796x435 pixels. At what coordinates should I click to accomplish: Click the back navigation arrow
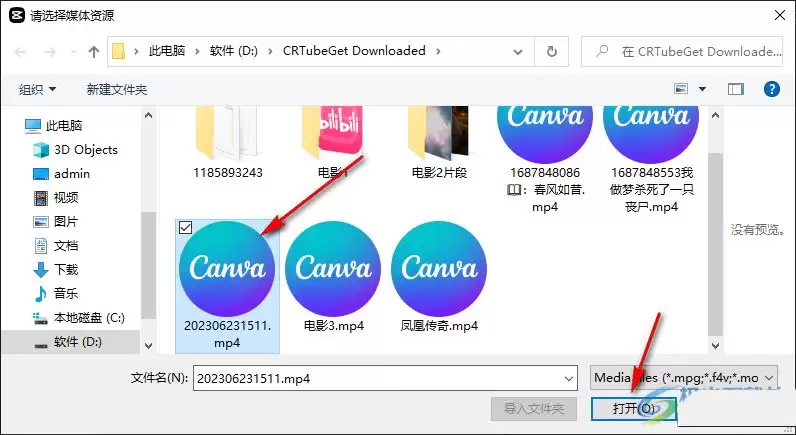pyautogui.click(x=21, y=51)
